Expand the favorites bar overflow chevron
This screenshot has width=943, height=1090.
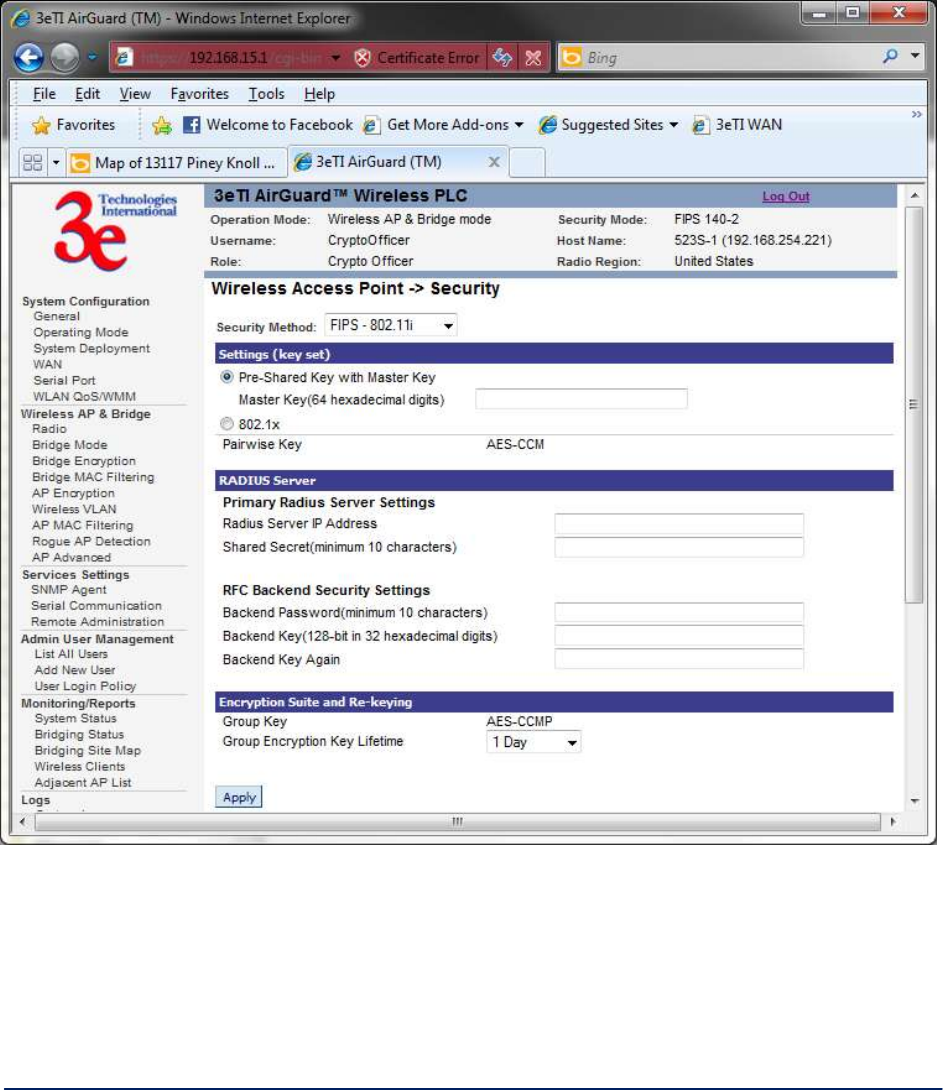917,114
